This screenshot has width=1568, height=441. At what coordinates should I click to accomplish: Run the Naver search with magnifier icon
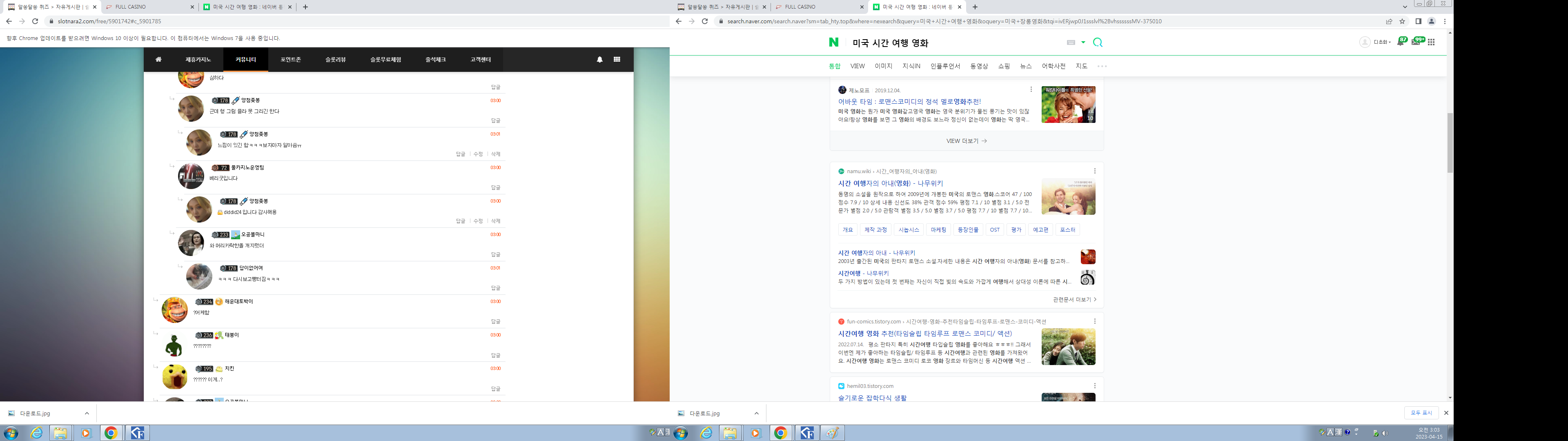(1098, 42)
